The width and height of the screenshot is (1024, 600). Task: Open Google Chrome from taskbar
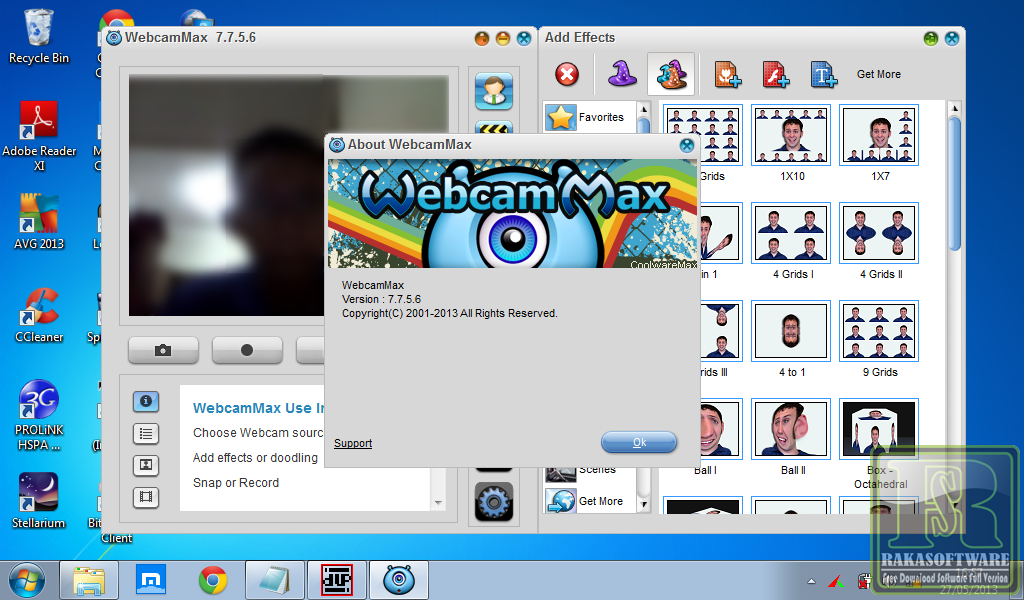[x=213, y=580]
